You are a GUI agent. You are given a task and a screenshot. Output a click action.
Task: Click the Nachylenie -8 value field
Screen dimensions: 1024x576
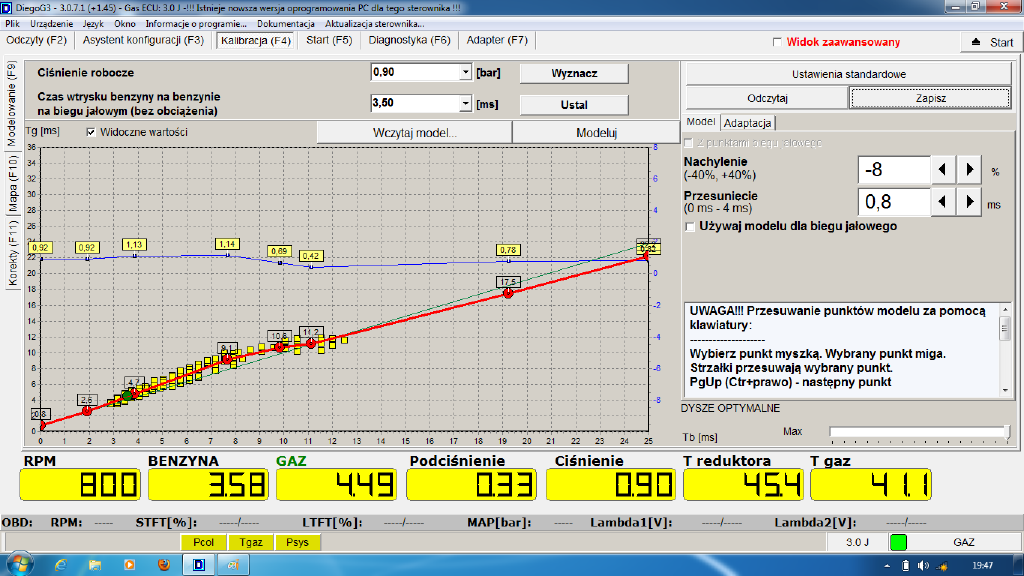(893, 170)
